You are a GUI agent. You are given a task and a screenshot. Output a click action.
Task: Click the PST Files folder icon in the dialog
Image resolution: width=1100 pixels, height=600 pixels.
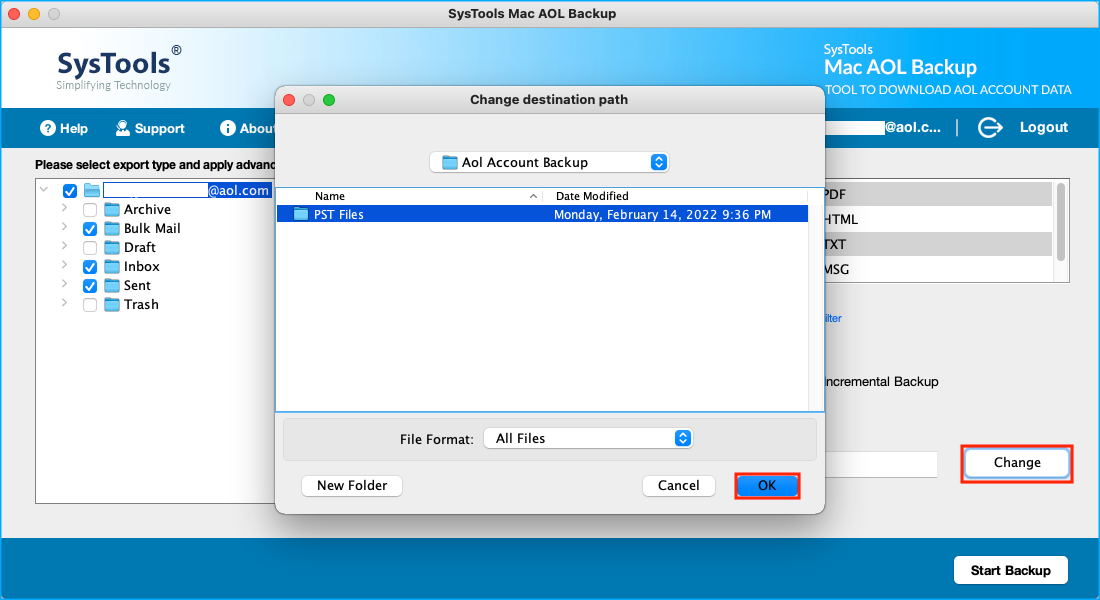coord(301,214)
